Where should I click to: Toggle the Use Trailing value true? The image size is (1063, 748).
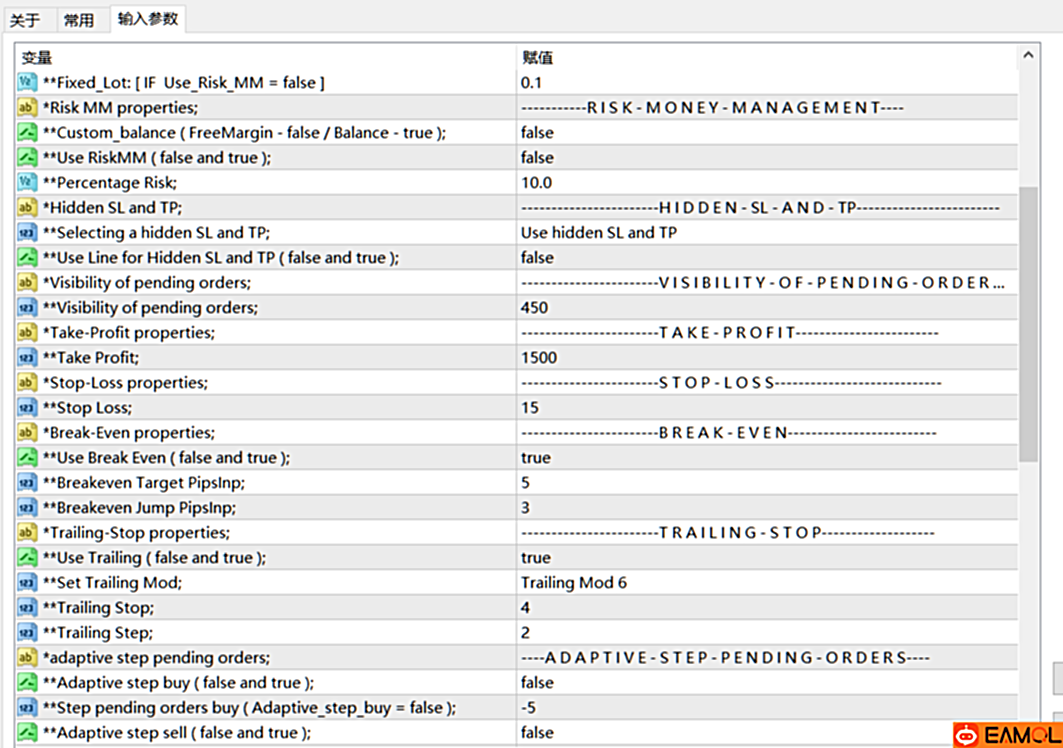(536, 558)
